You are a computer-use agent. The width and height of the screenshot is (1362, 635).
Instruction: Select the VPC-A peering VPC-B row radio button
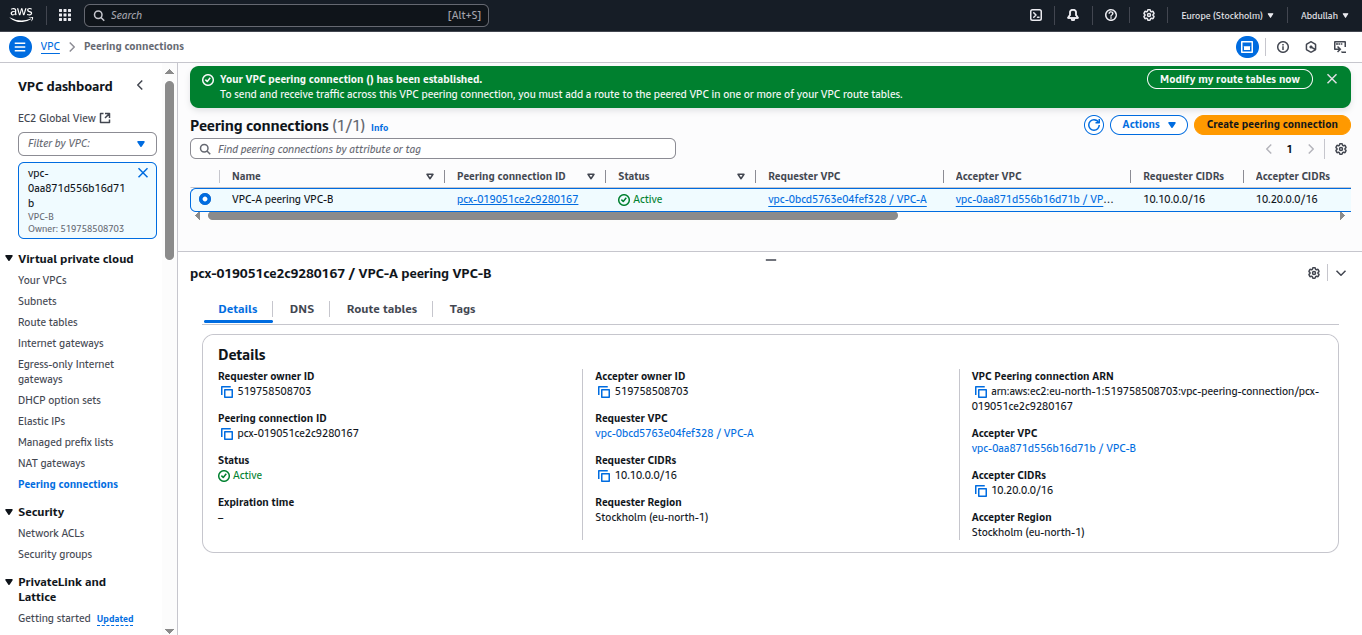click(x=205, y=199)
